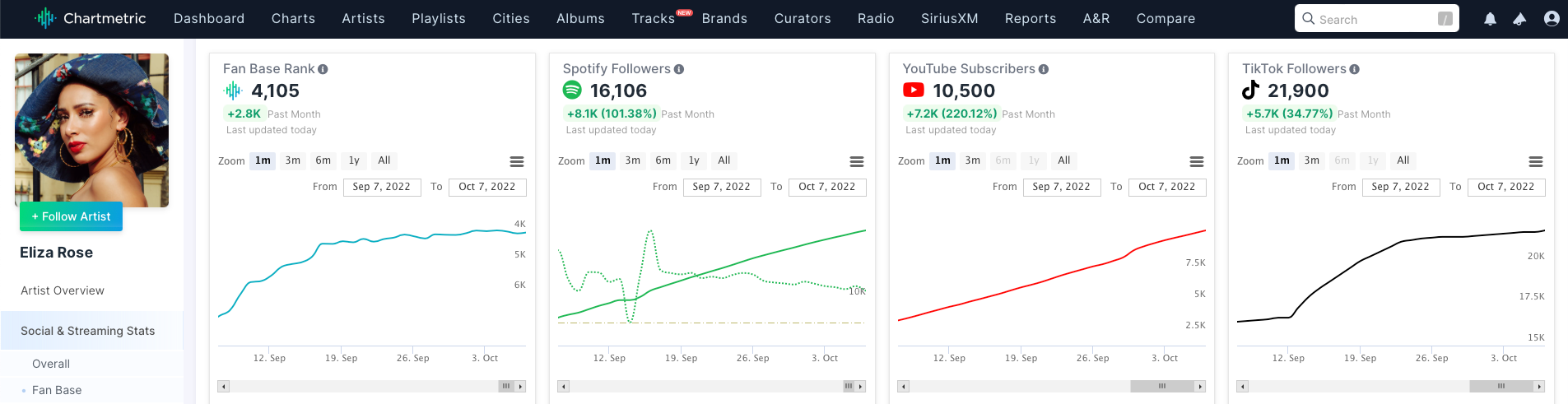Select 6m zoom on Fan Base Rank

point(323,160)
